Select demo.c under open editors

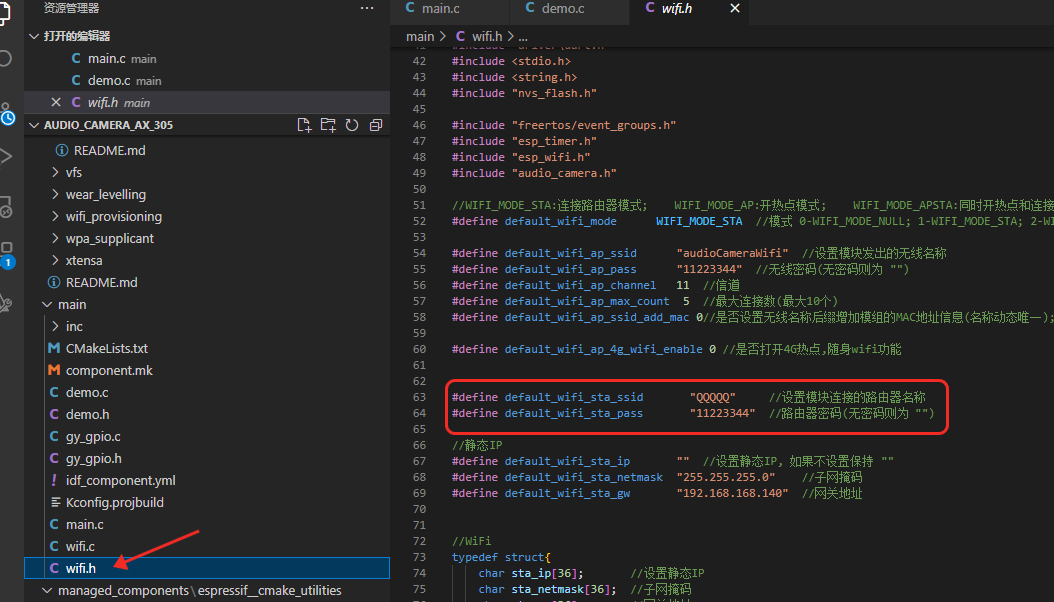(x=207, y=81)
